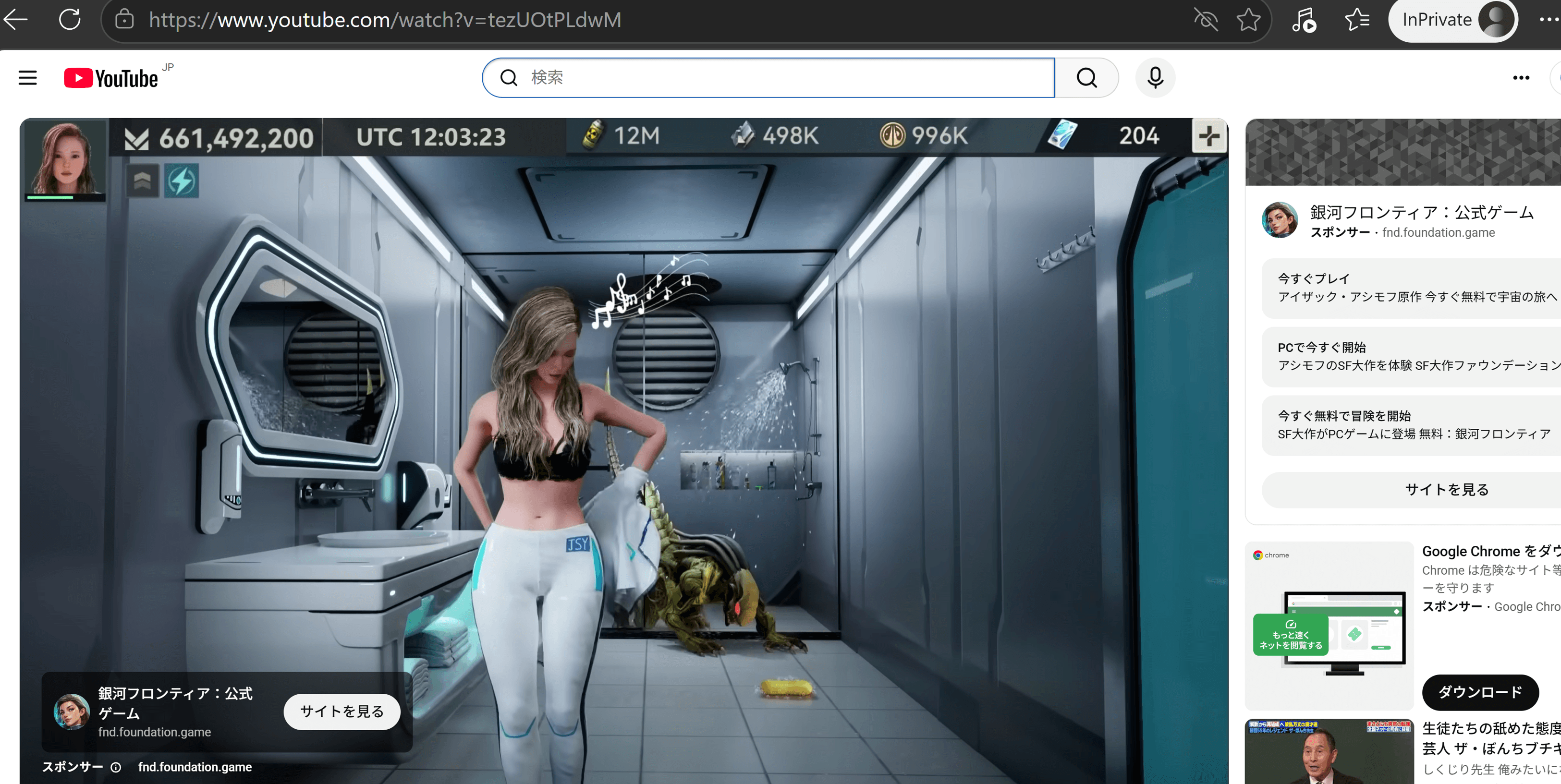View site information lock icon
Screen dimensions: 1561x784
(124, 19)
